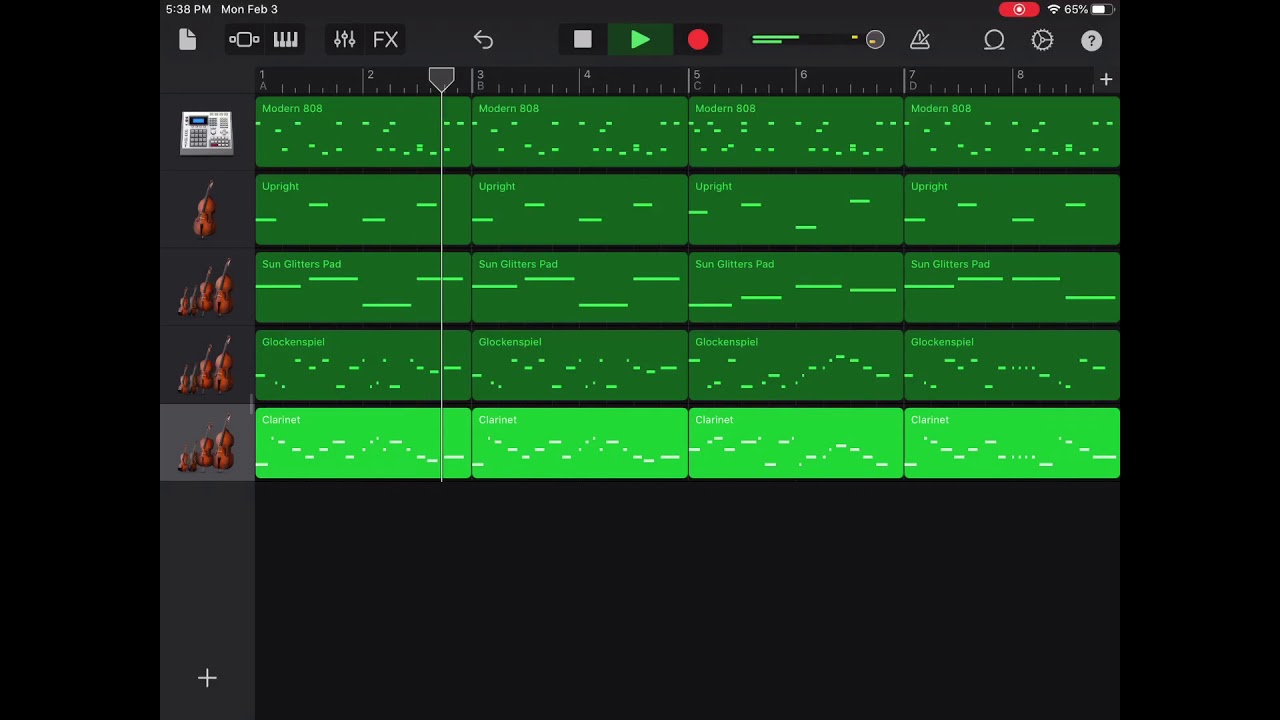Image resolution: width=1280 pixels, height=720 pixels.
Task: Start recording with the red button
Action: click(698, 40)
